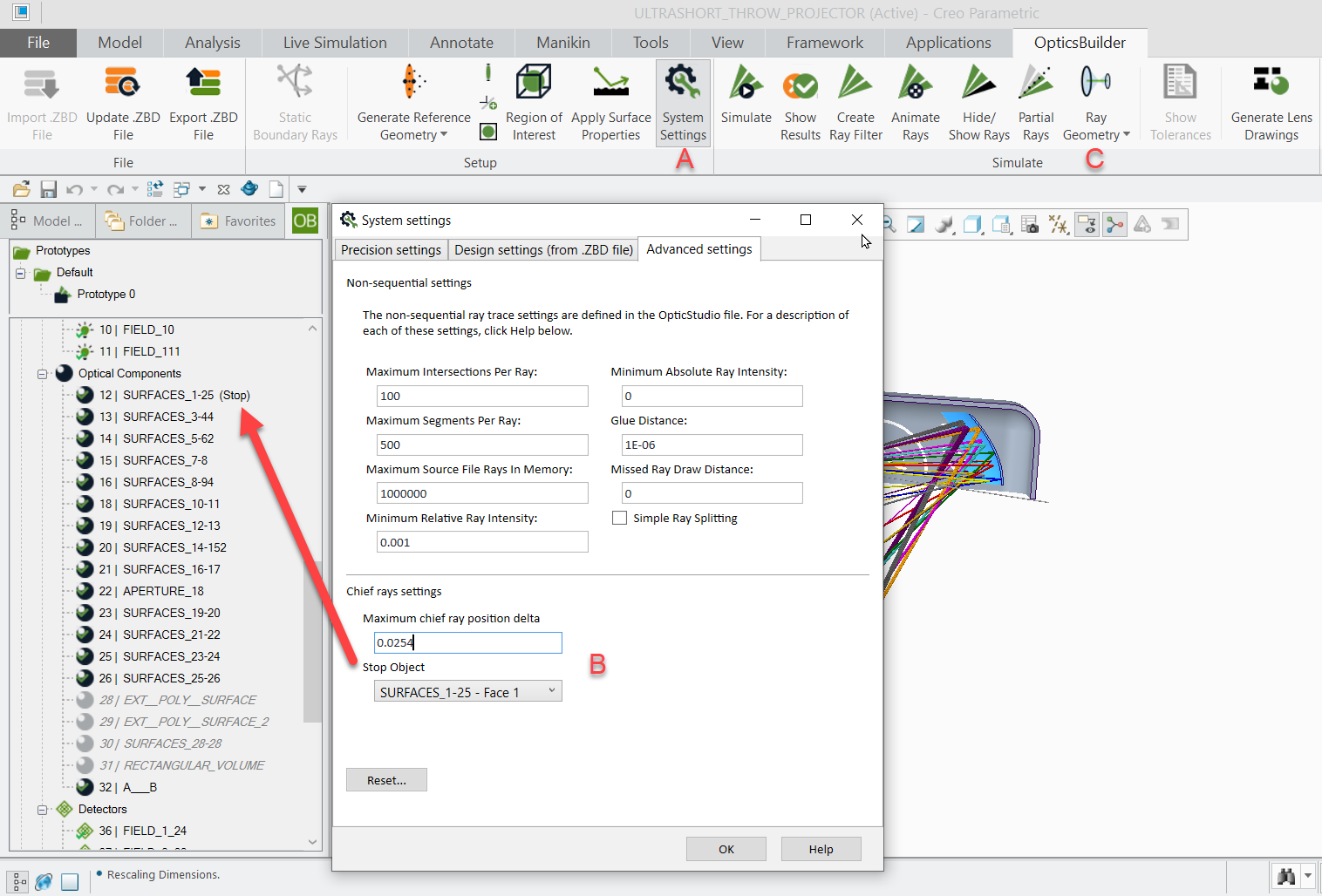Screen dimensions: 1322x896
Task: Click the datum display filters icon
Action: (x=1059, y=225)
